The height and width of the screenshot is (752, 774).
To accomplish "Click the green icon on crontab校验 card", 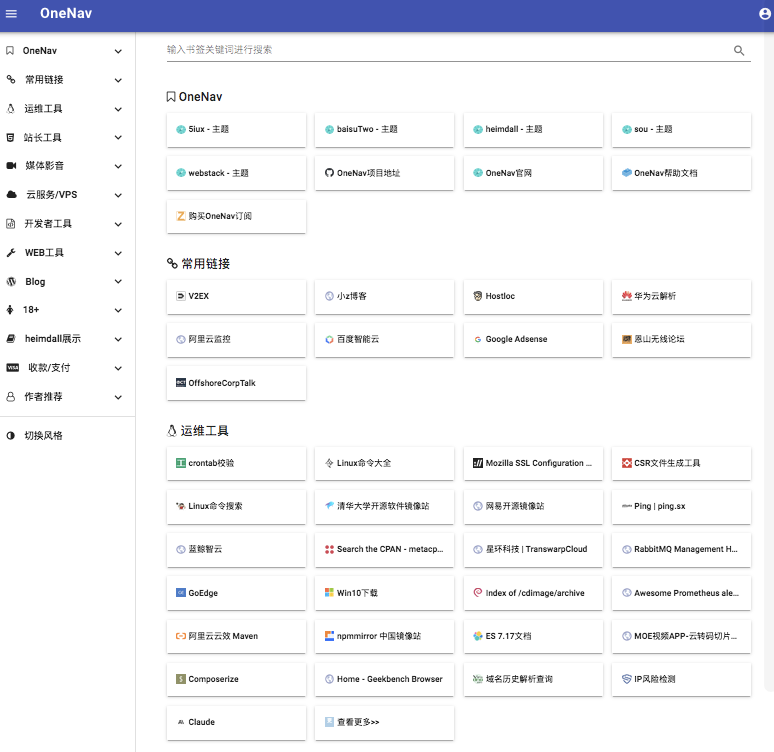I will click(x=181, y=463).
